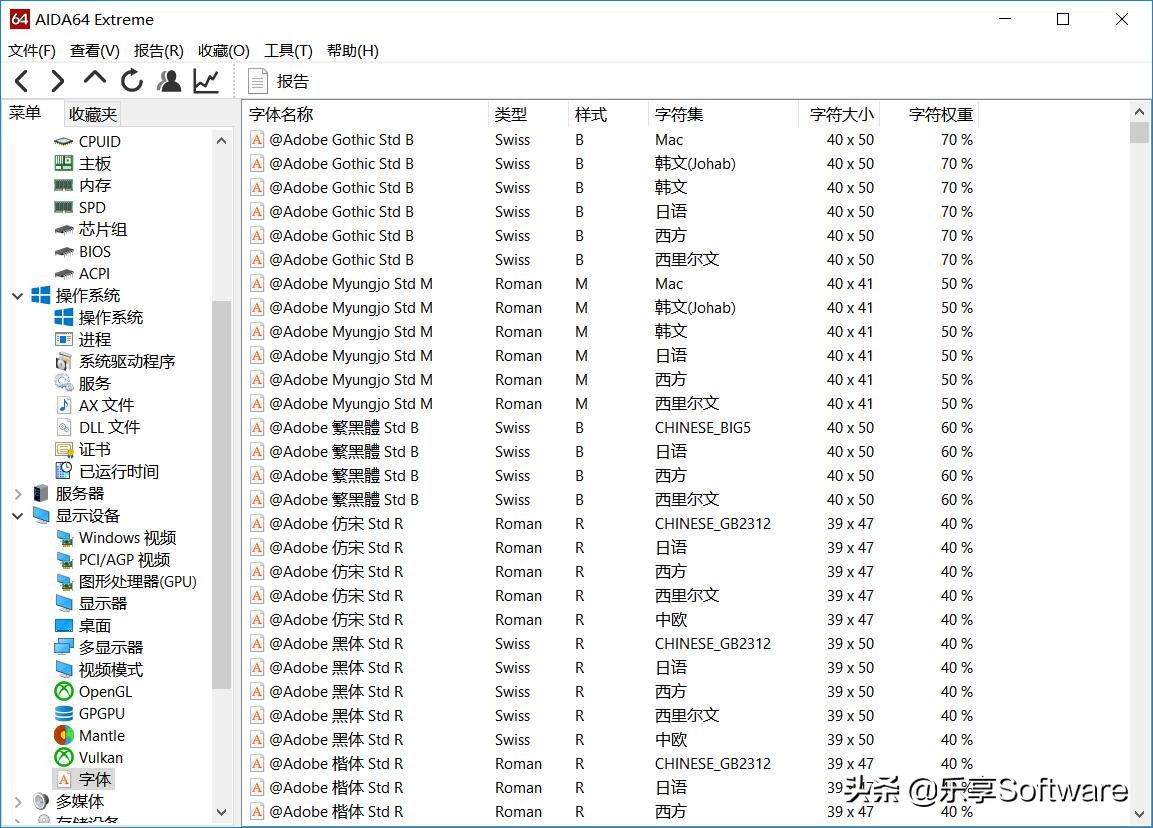Open the 文件(F) menu
This screenshot has width=1153, height=828.
tap(32, 51)
